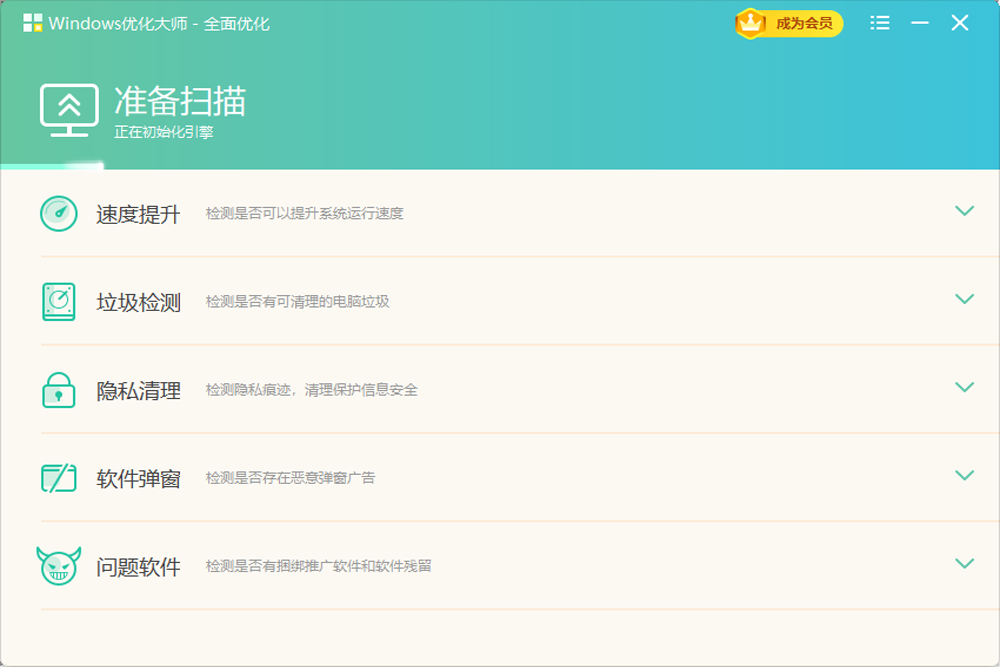The height and width of the screenshot is (667, 1000).
Task: Open the main menu list button
Action: point(880,23)
